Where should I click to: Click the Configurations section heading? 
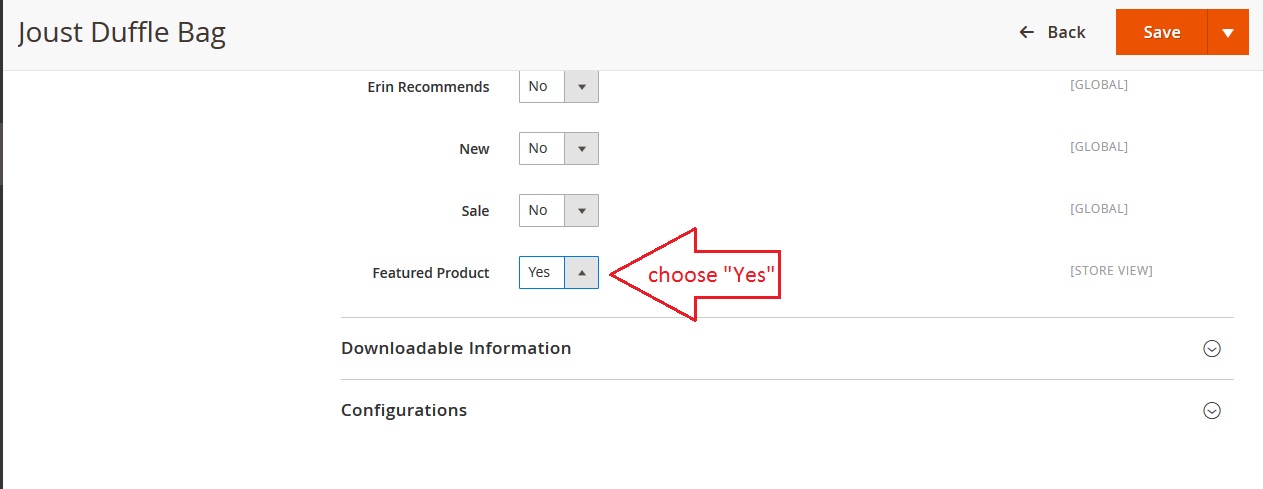(x=404, y=411)
